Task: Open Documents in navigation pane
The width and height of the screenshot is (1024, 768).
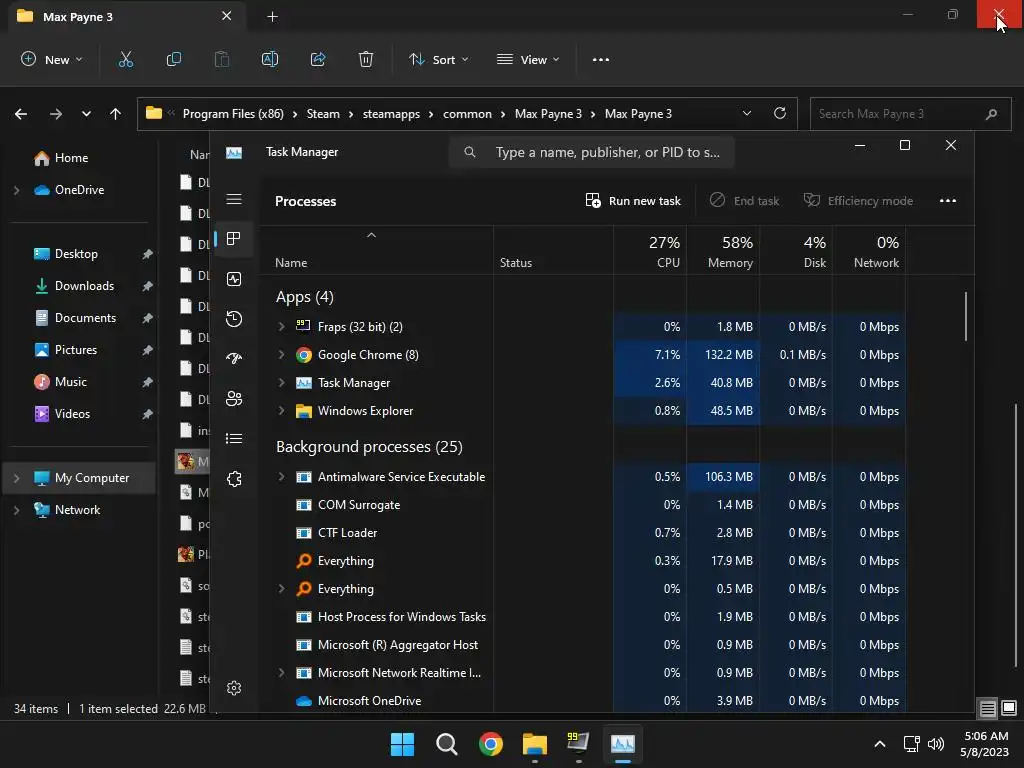Action: pyautogui.click(x=84, y=317)
